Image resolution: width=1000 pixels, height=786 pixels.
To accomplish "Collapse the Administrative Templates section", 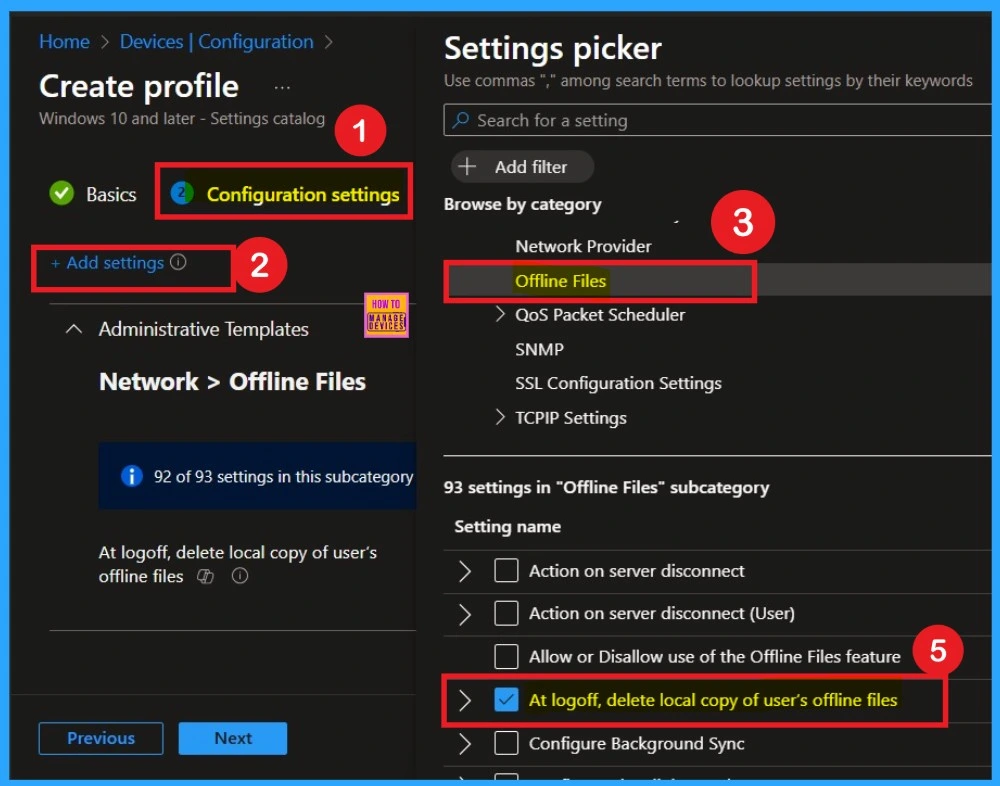I will coord(74,329).
